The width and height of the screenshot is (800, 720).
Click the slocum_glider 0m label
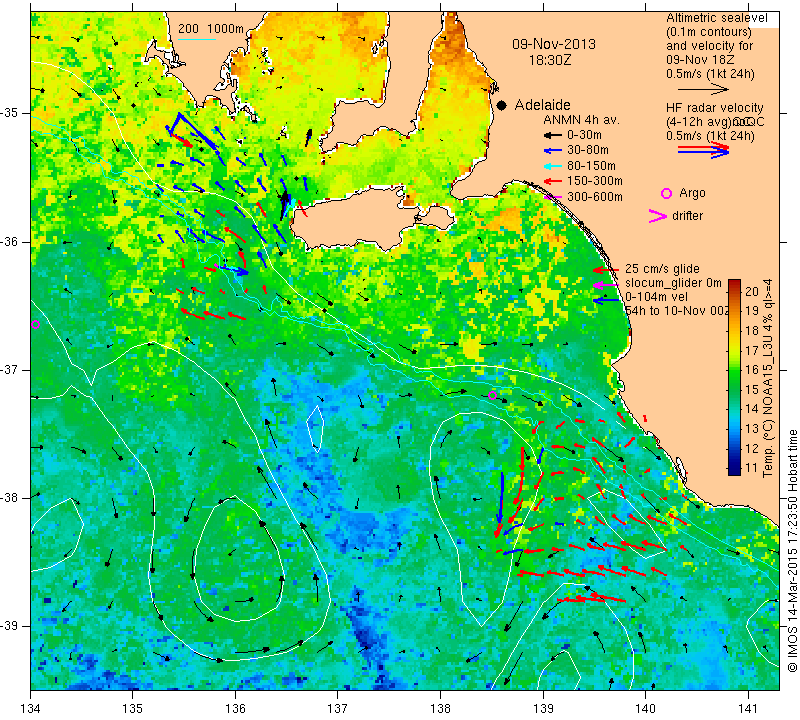673,283
